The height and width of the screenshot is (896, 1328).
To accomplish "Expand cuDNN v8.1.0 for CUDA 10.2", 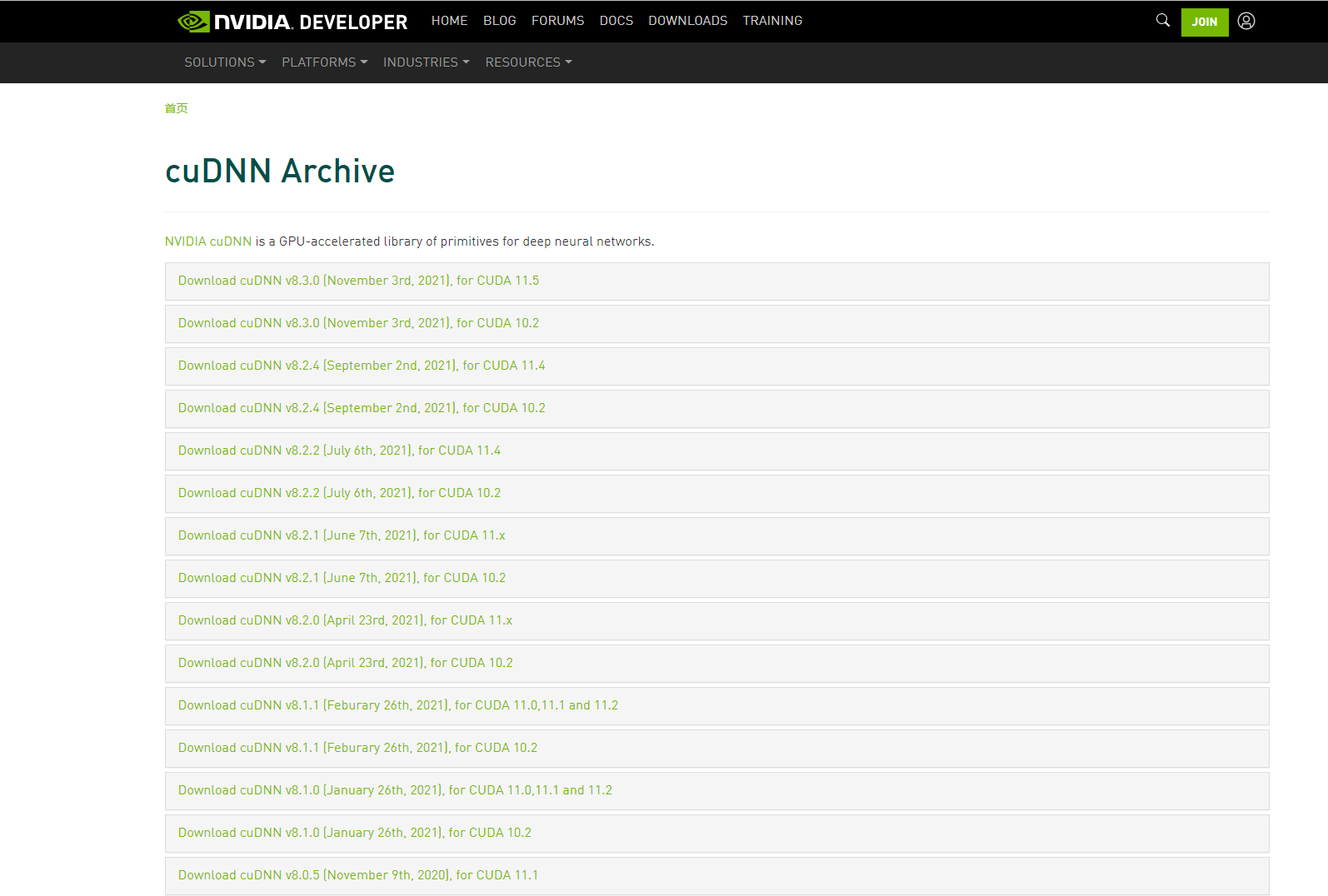I will click(716, 834).
